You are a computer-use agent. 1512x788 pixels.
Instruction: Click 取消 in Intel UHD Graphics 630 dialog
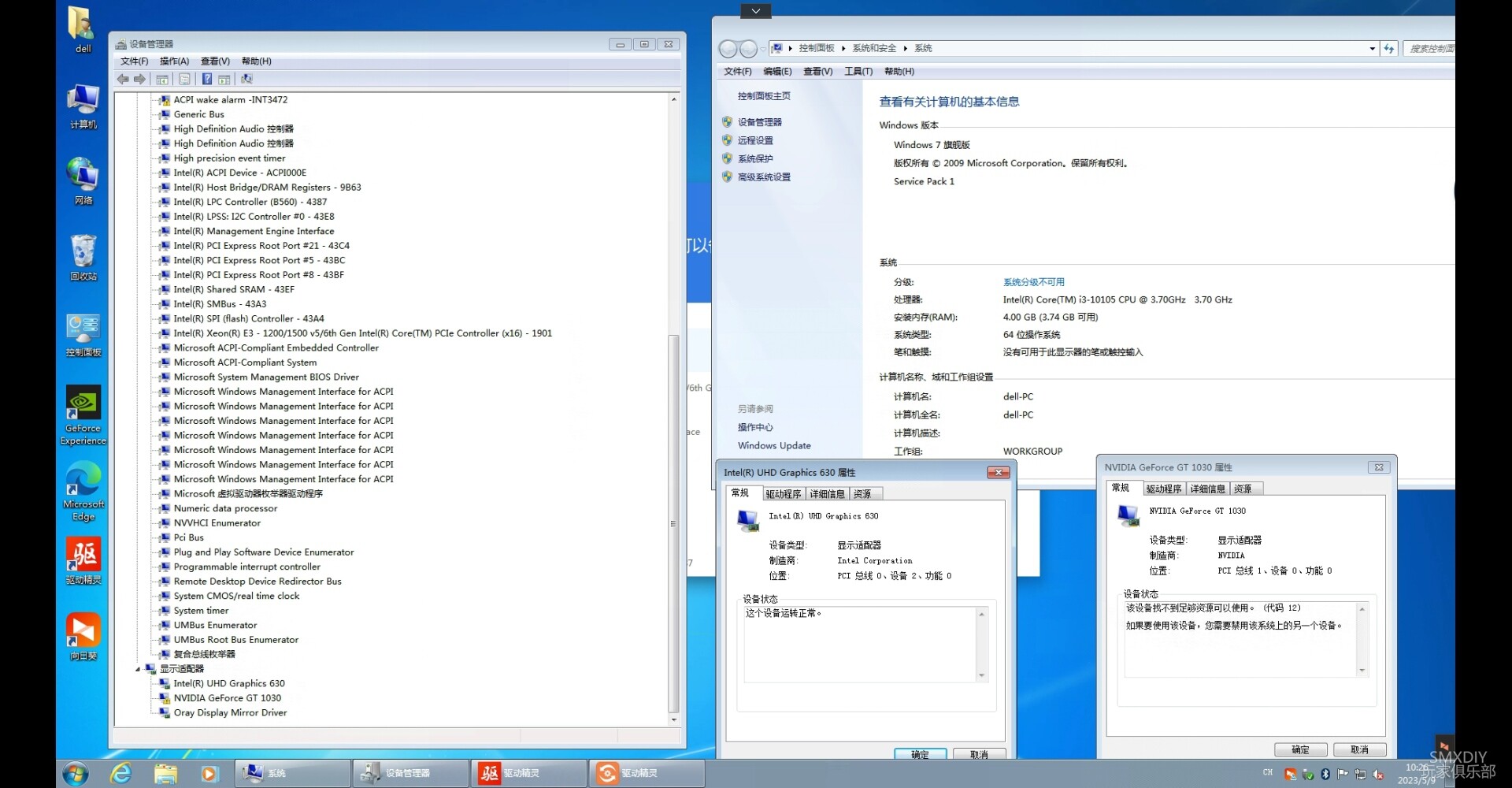979,754
